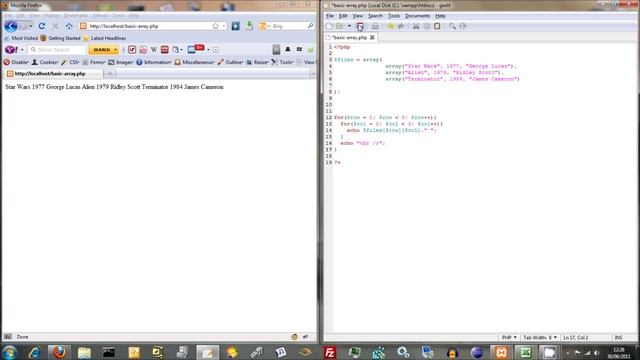Screen dimensions: 640x360
Task: Cut selection with gedit scissors icon
Action: (416, 26)
